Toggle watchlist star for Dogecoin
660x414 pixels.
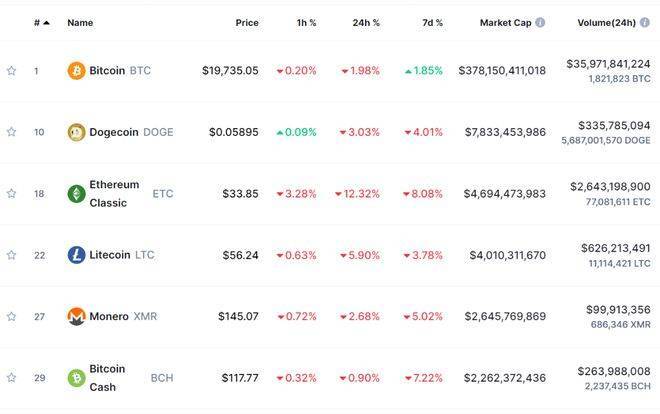coord(12,132)
